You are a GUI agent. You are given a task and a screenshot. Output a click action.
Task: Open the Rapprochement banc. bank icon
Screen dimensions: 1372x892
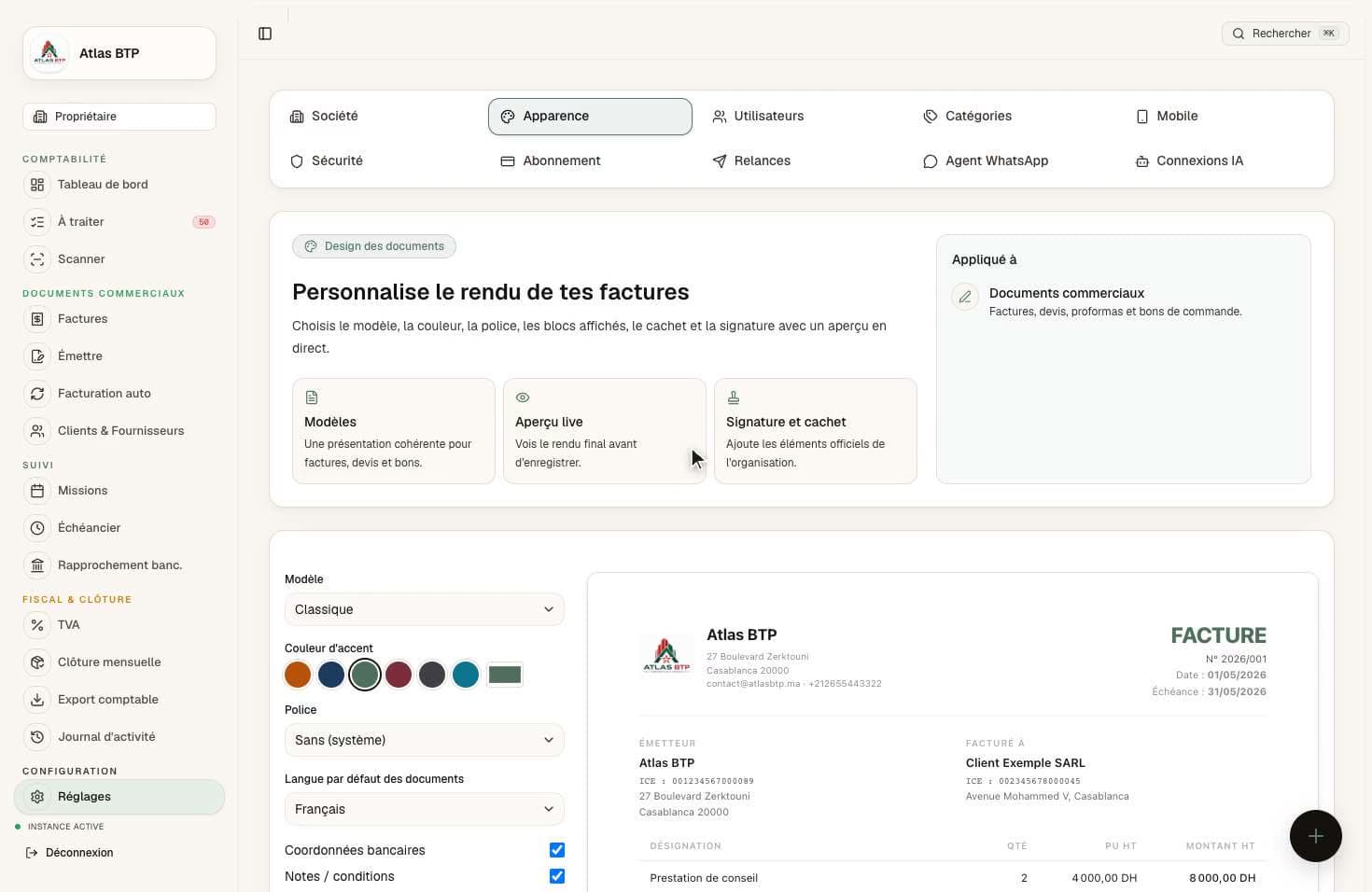[x=37, y=565]
